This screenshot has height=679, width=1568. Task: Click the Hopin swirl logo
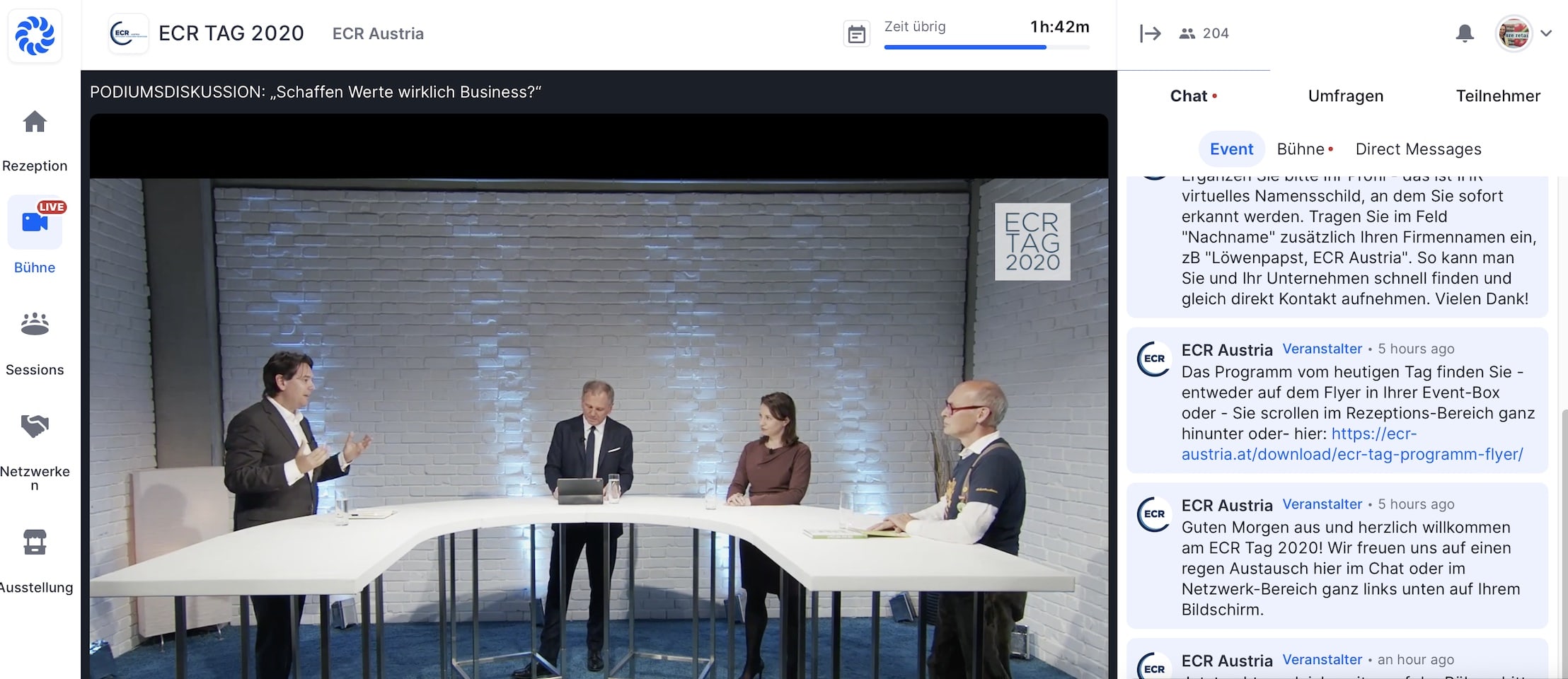point(35,35)
